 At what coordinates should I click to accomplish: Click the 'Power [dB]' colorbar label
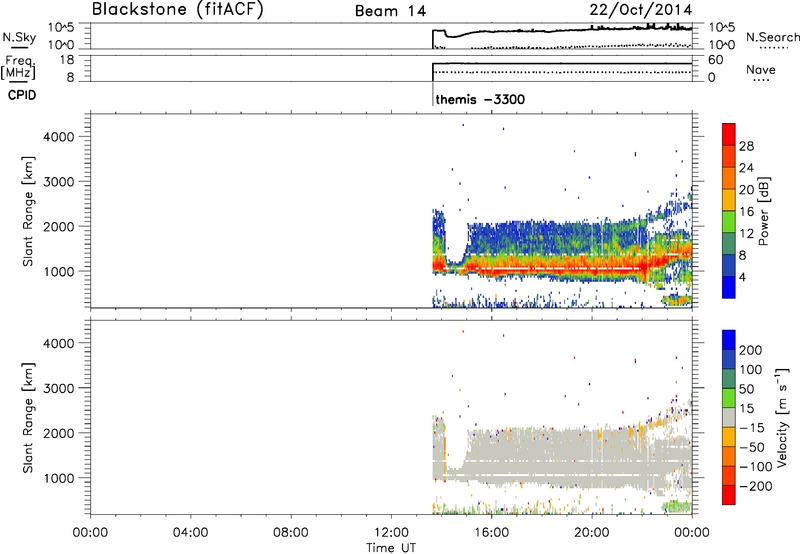click(x=764, y=211)
